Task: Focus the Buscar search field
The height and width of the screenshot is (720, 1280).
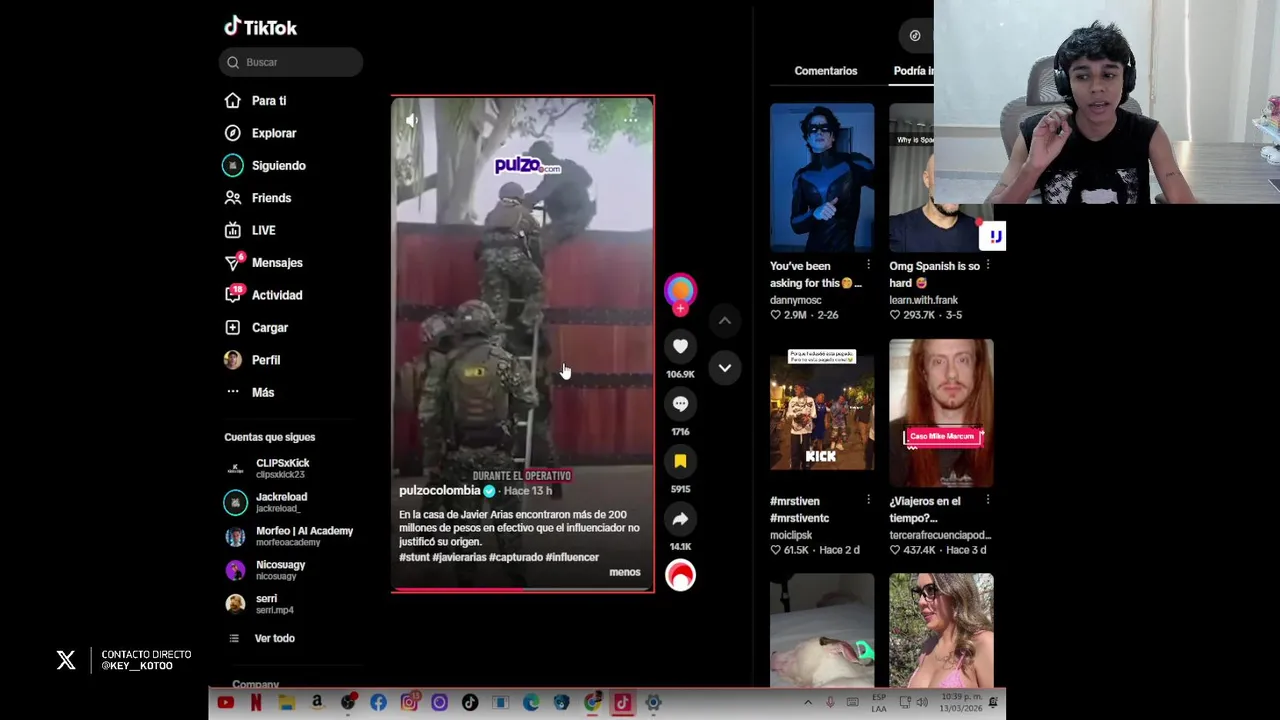Action: pyautogui.click(x=291, y=62)
